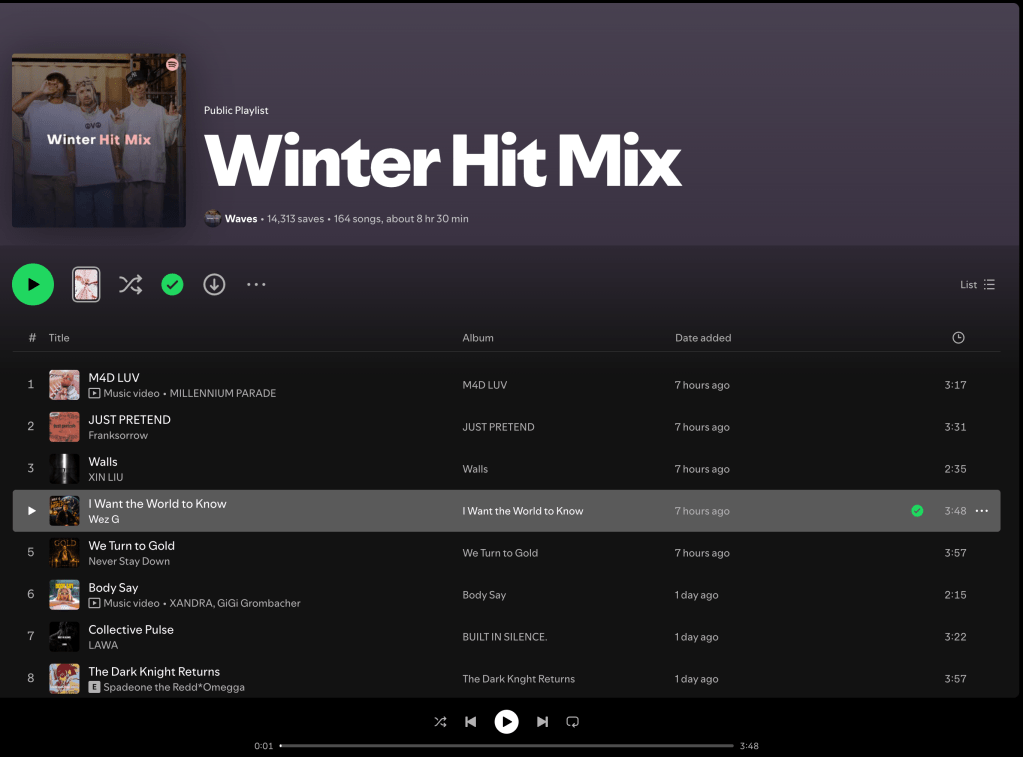Viewport: 1023px width, 757px height.
Task: Click the # column header
Action: (32, 337)
